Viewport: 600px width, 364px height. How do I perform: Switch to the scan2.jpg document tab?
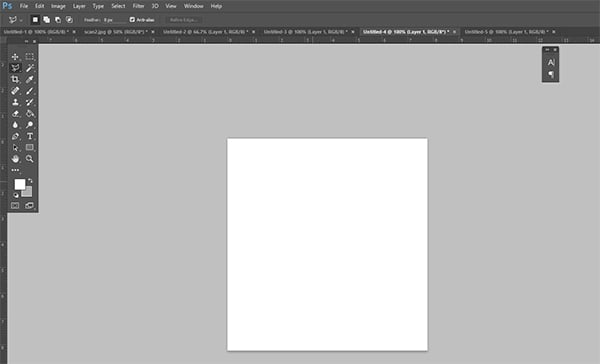(116, 32)
